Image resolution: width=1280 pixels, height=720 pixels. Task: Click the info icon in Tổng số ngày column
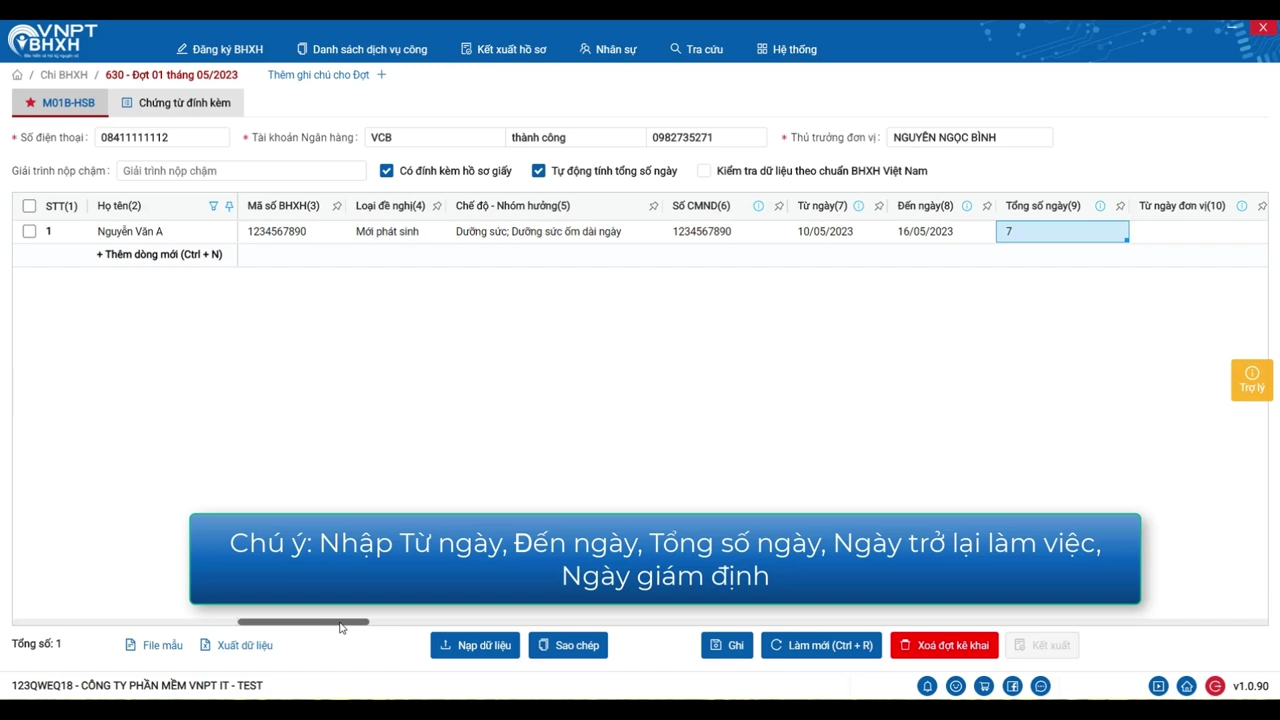(x=1100, y=206)
